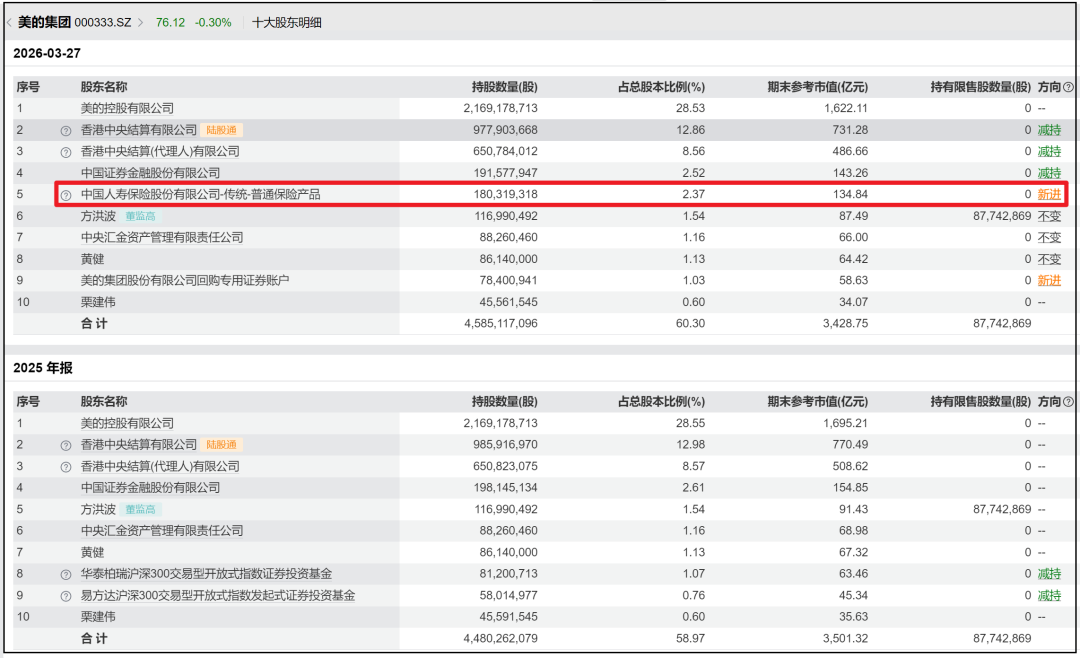Click the help icon beside 香港中央结算(代理人)有限公司 in 2026-03-27 table
Image resolution: width=1080 pixels, height=658 pixels.
coord(65,152)
